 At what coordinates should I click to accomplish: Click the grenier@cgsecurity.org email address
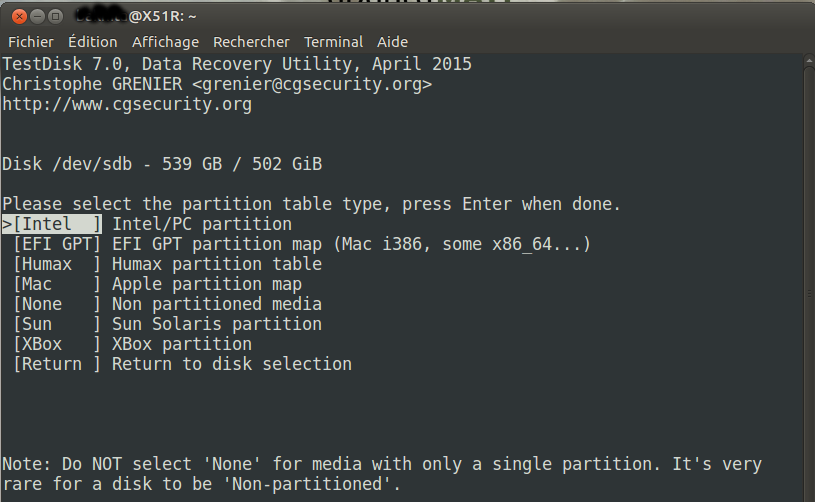click(312, 84)
